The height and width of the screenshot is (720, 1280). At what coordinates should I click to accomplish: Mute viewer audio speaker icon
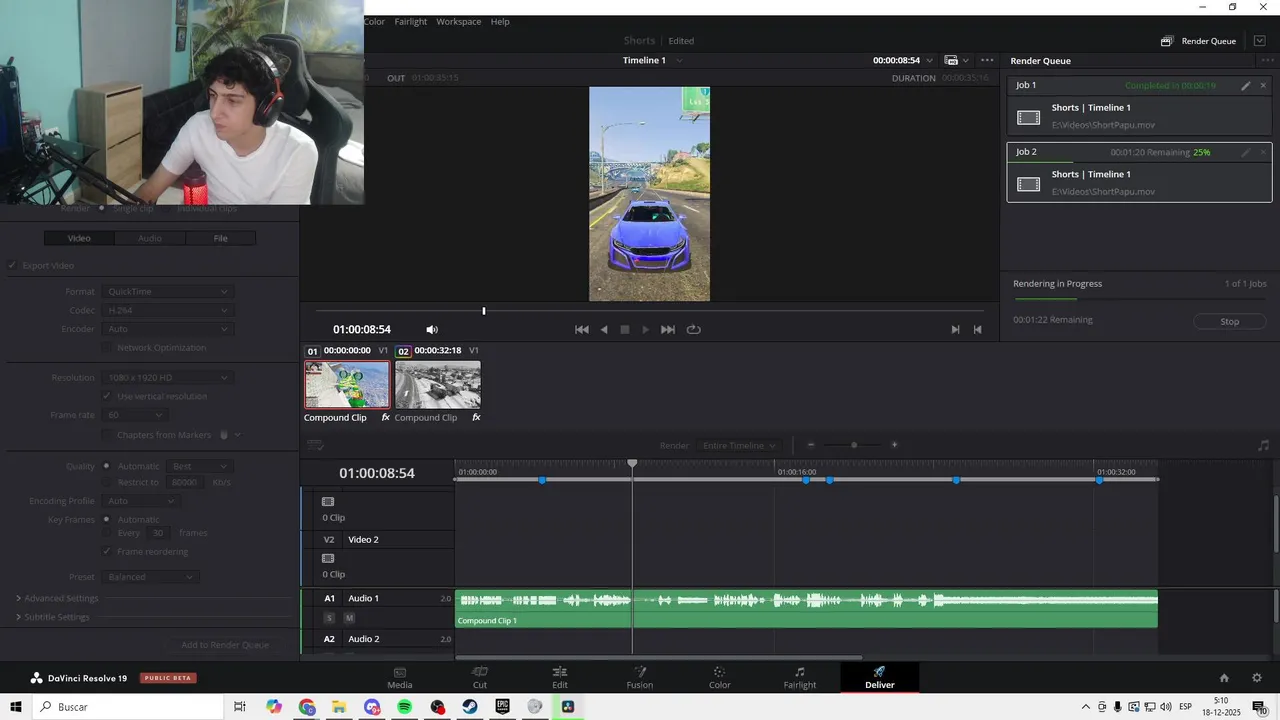[432, 329]
